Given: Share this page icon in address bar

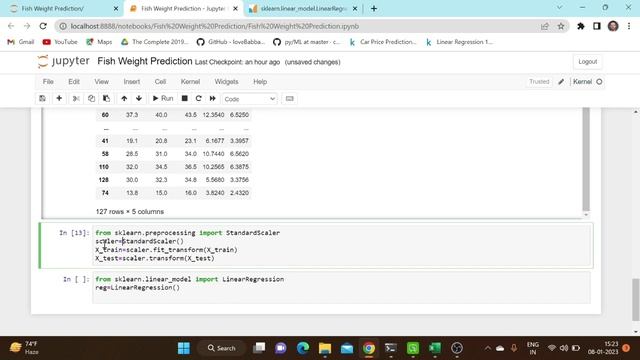Looking at the screenshot, I should coord(544,26).
